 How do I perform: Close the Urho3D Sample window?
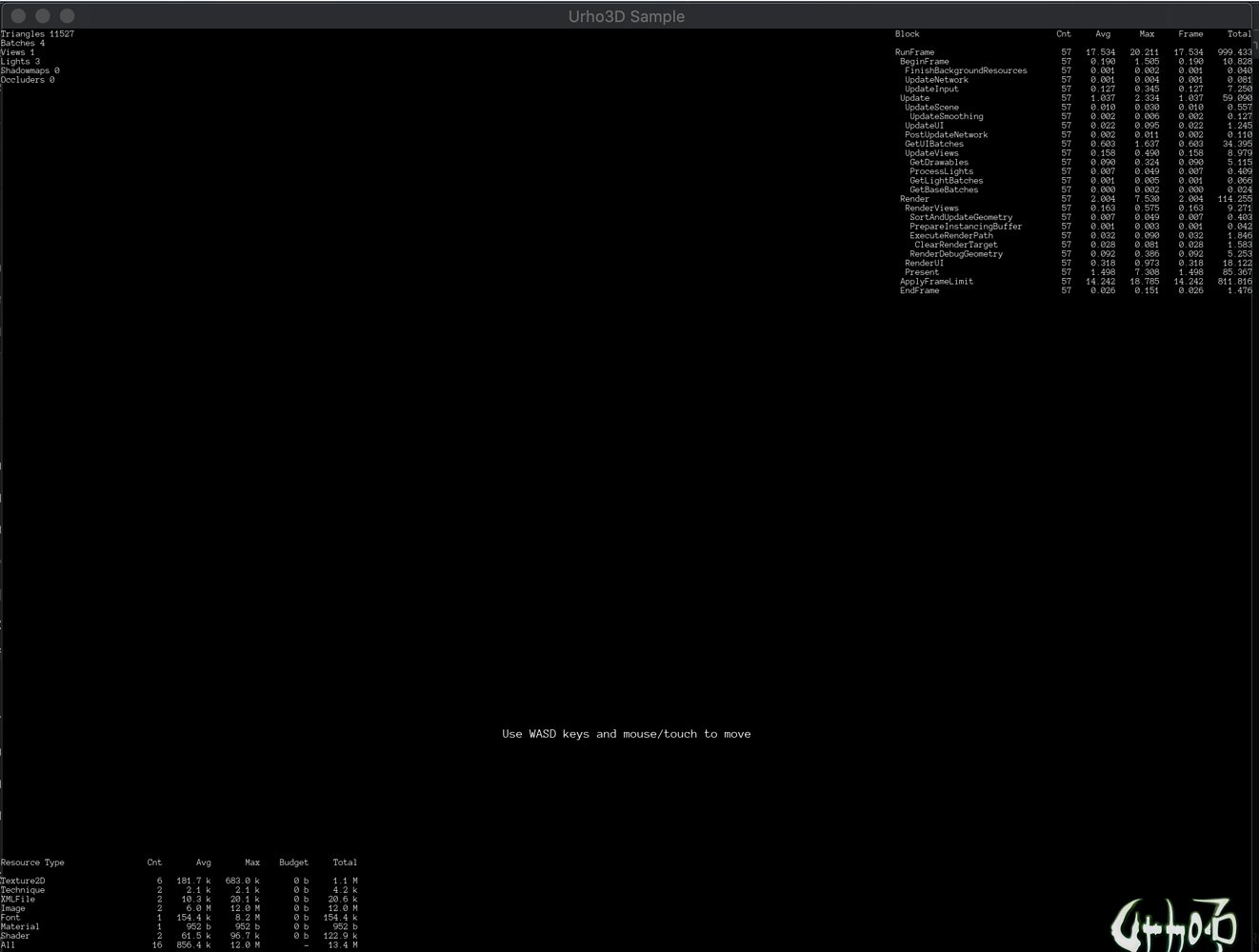pyautogui.click(x=18, y=16)
